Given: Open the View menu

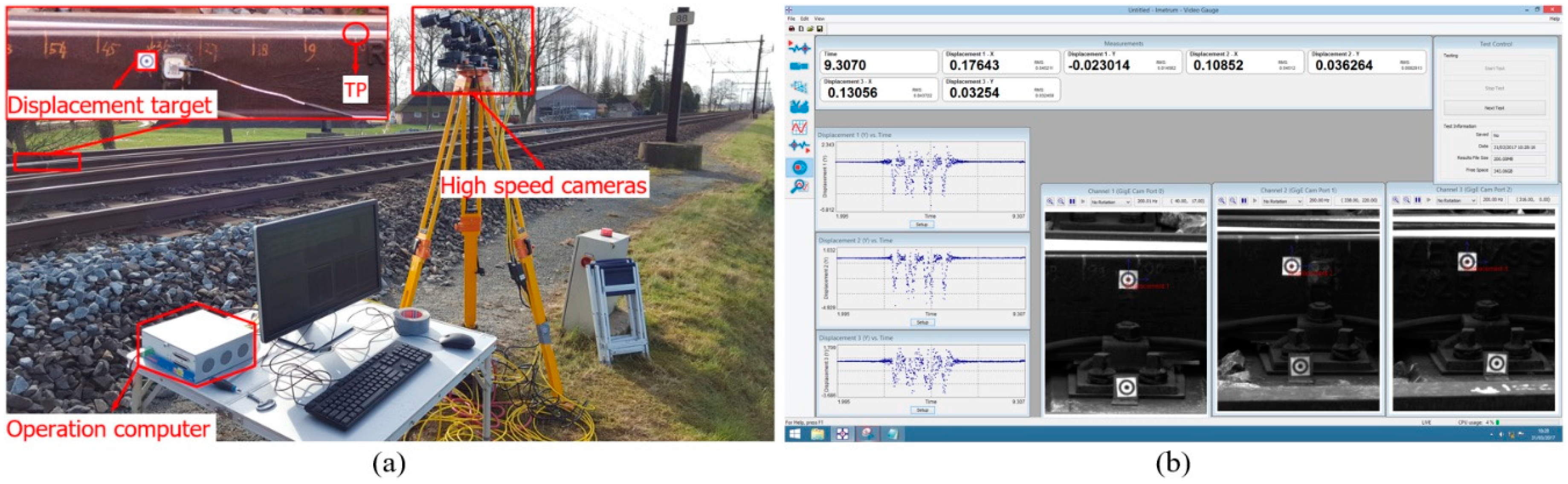Looking at the screenshot, I should point(819,19).
